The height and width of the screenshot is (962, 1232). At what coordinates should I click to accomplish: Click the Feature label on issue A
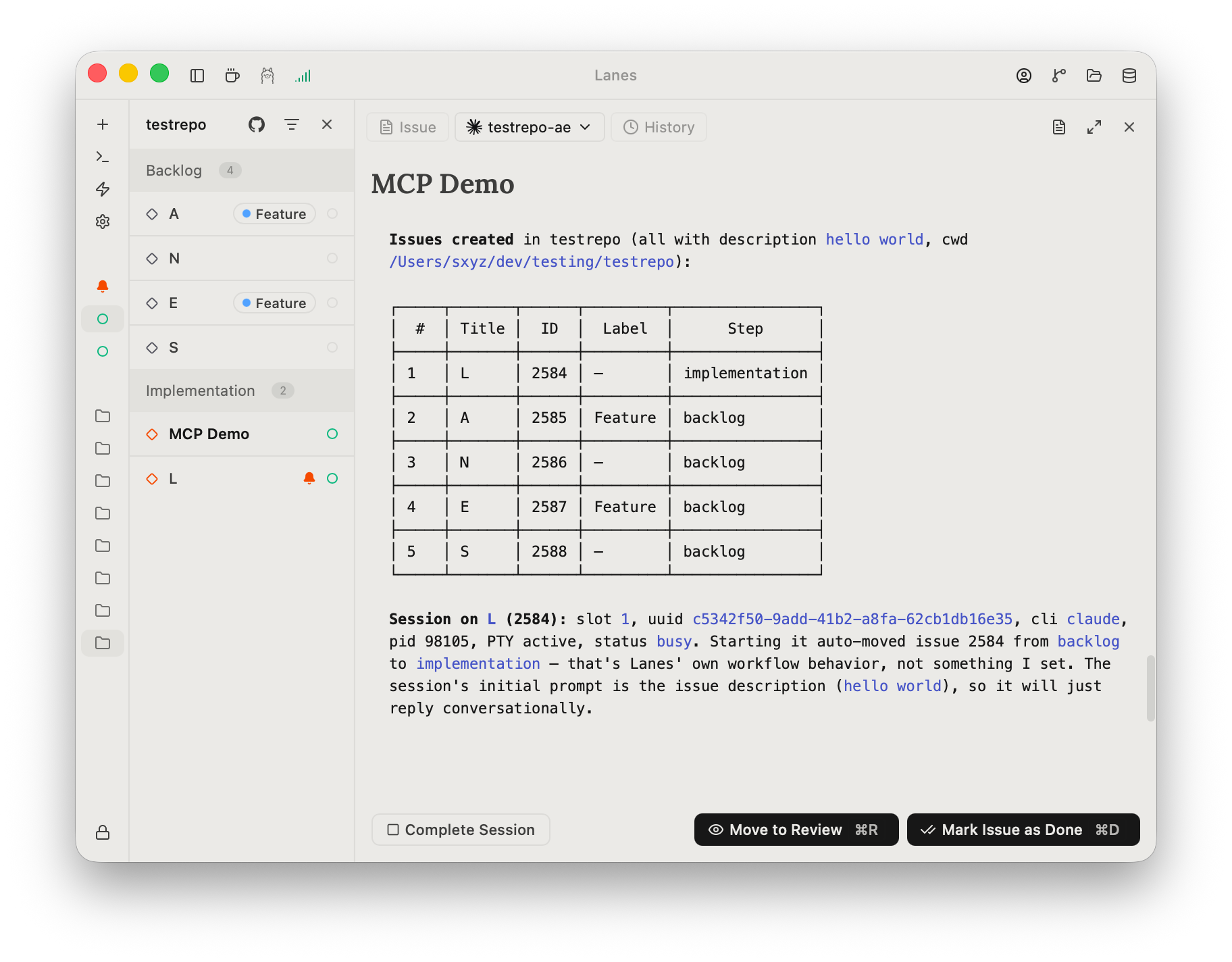coord(274,213)
